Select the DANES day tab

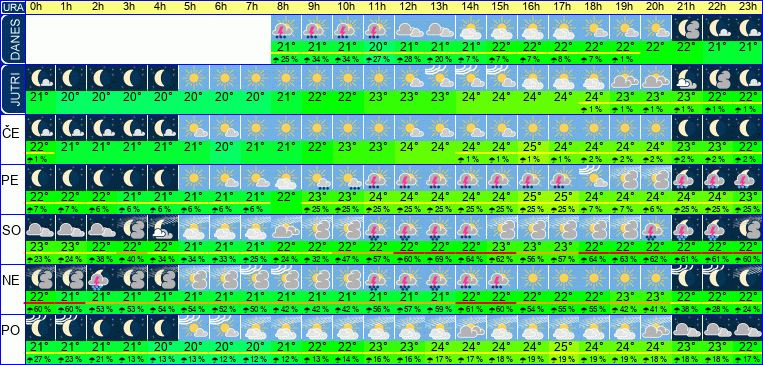[x=12, y=39]
